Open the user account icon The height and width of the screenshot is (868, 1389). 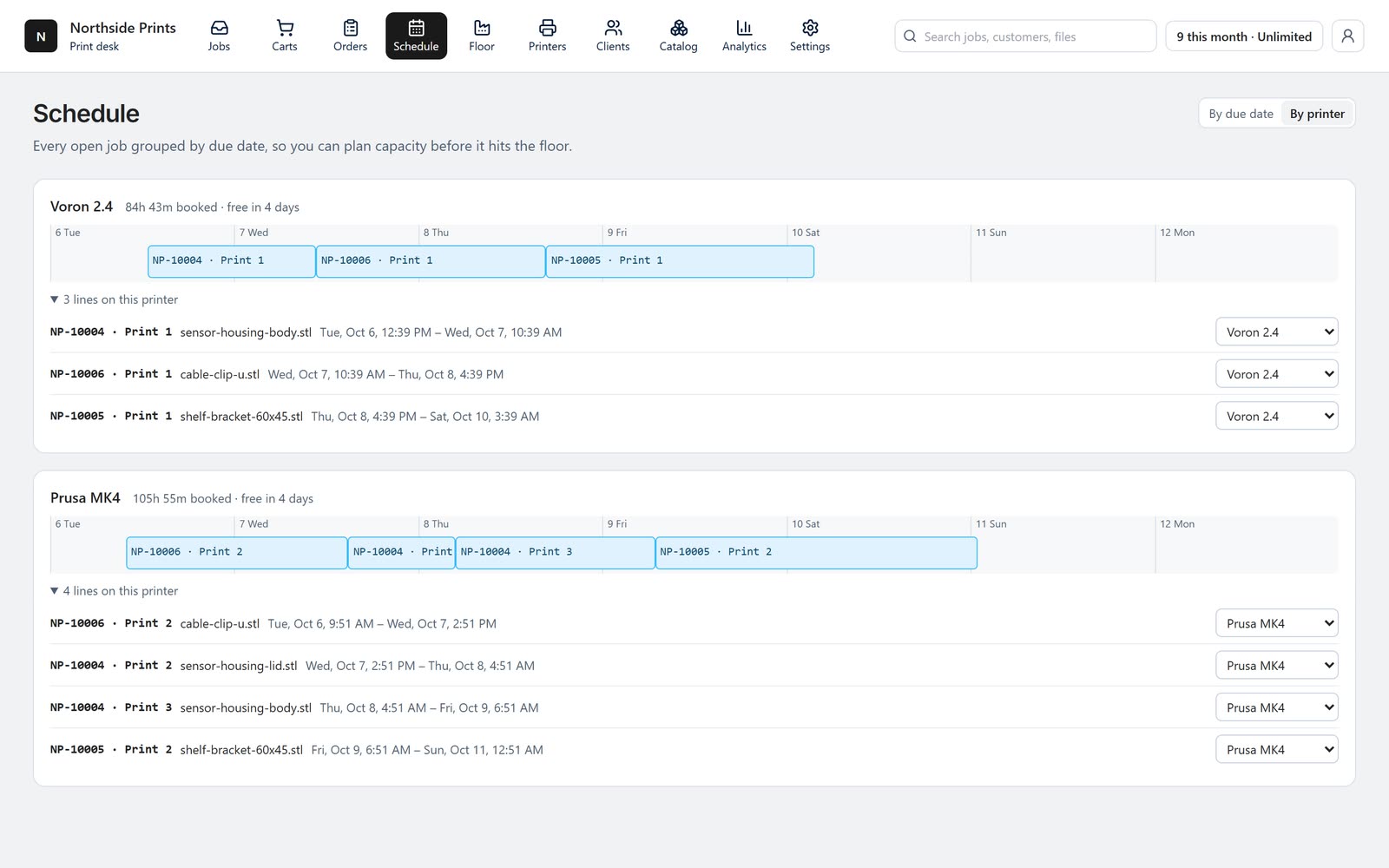[x=1347, y=36]
